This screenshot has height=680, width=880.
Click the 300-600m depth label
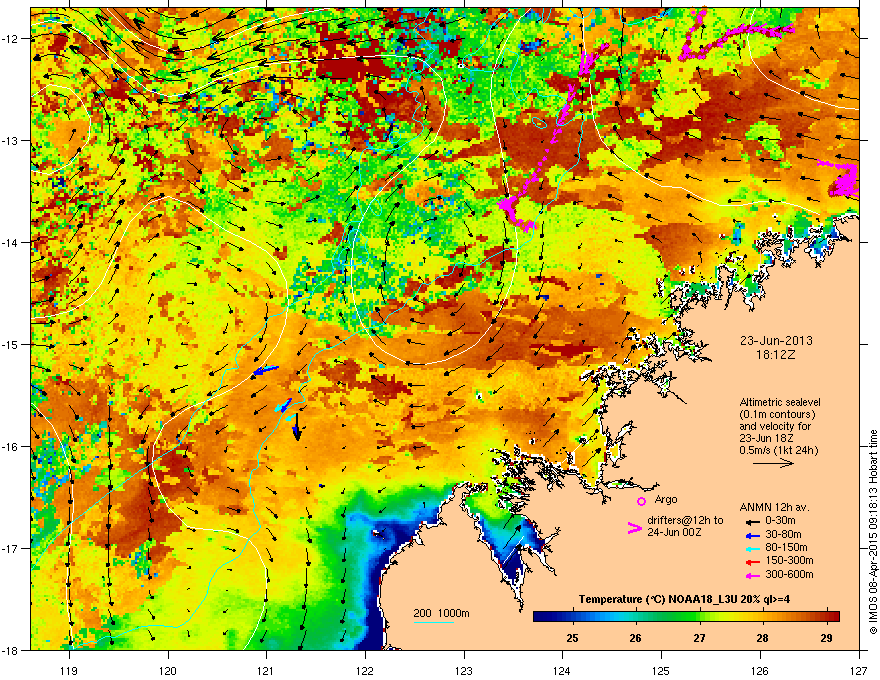pos(789,574)
